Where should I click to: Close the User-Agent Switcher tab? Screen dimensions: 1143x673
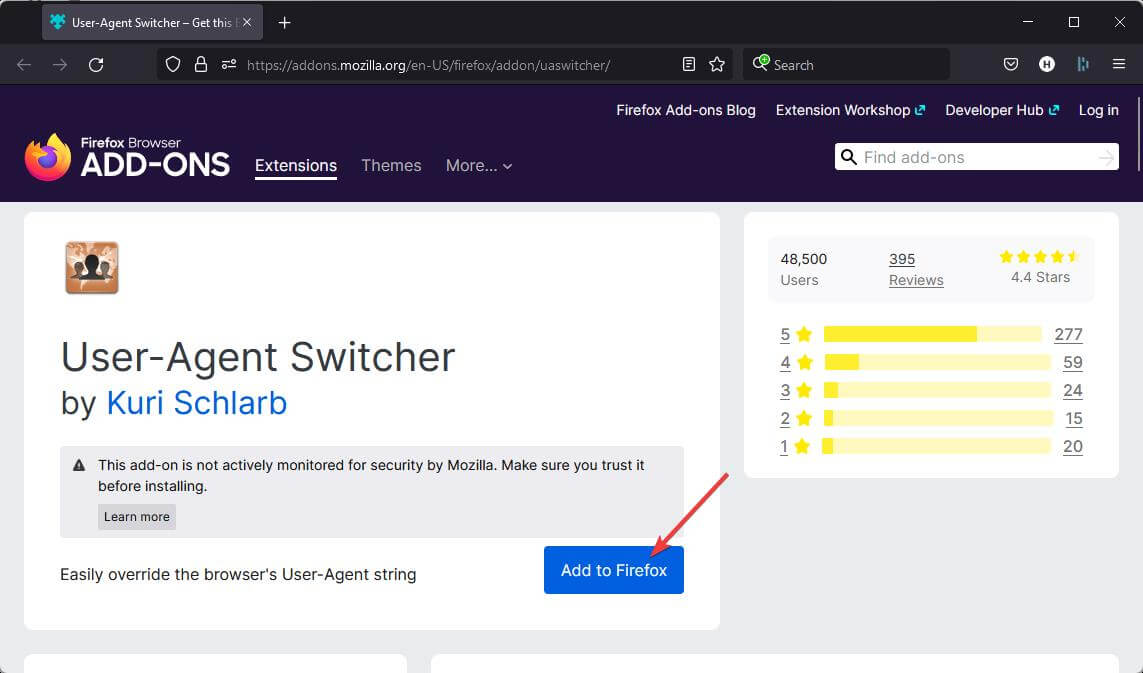(x=247, y=23)
